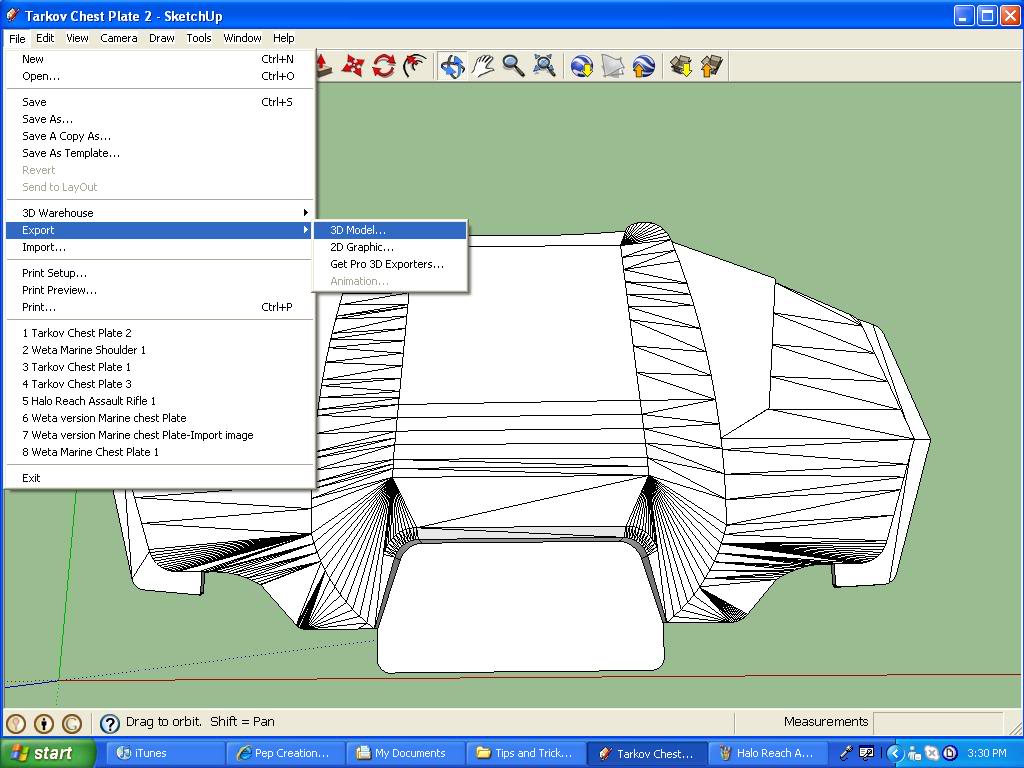Select the Move tool icon
1024x768 pixels.
point(353,65)
